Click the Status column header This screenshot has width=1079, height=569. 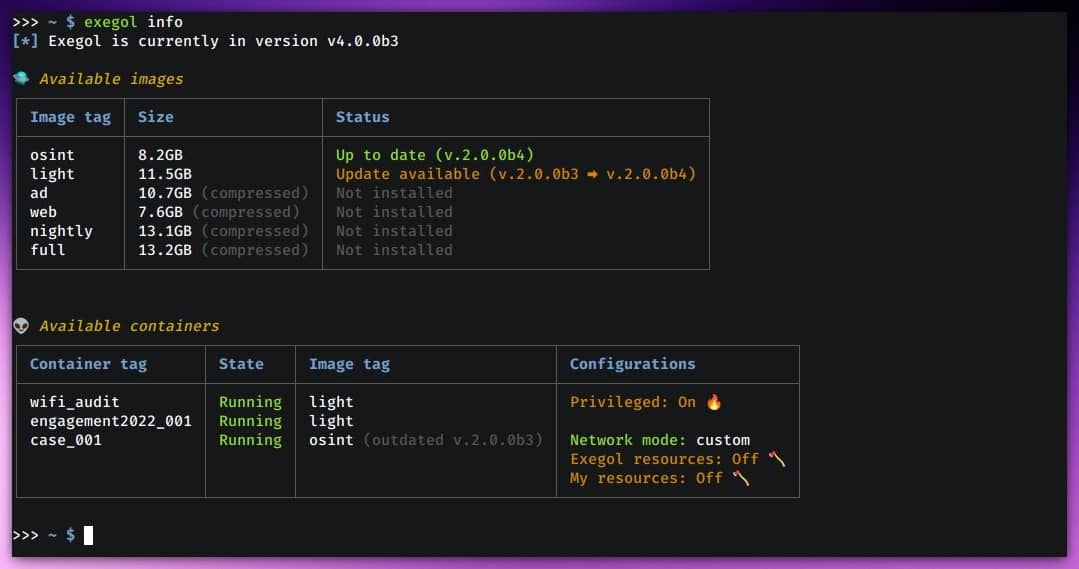point(362,117)
